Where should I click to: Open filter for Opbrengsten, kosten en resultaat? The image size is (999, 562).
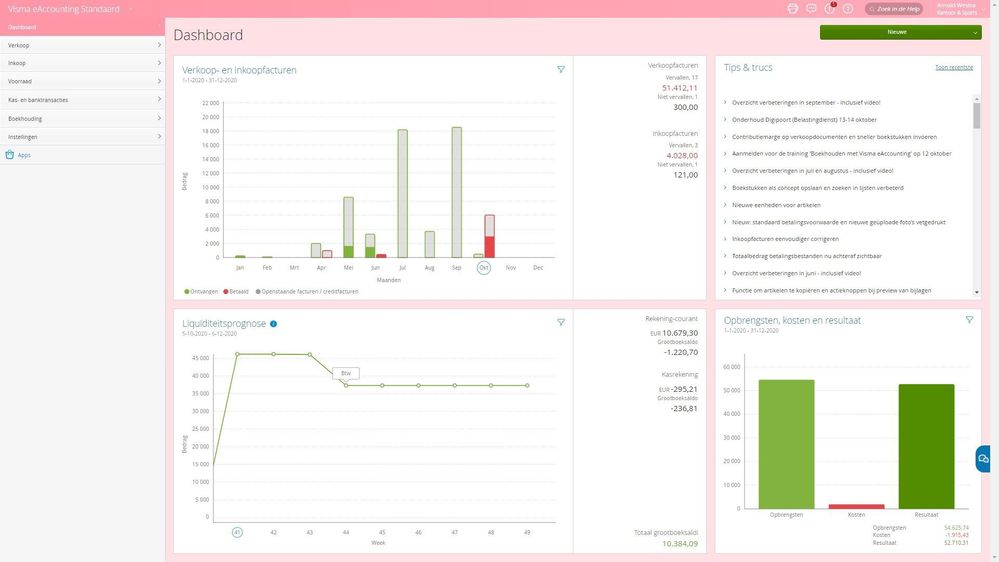tap(969, 320)
